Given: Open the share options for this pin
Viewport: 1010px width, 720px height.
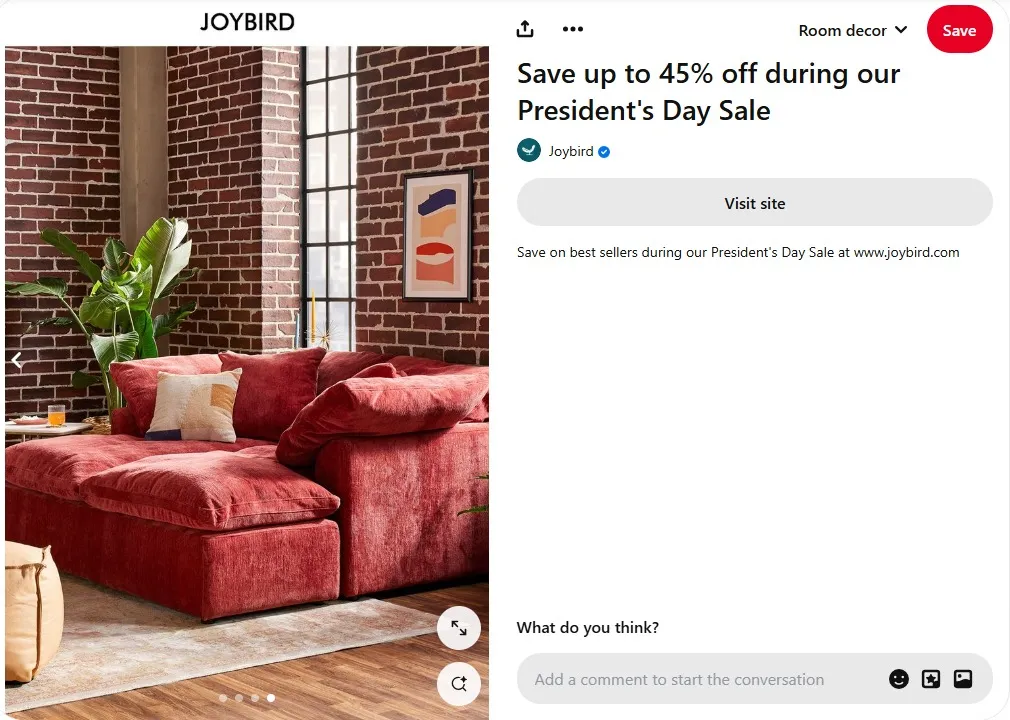Looking at the screenshot, I should pyautogui.click(x=524, y=28).
